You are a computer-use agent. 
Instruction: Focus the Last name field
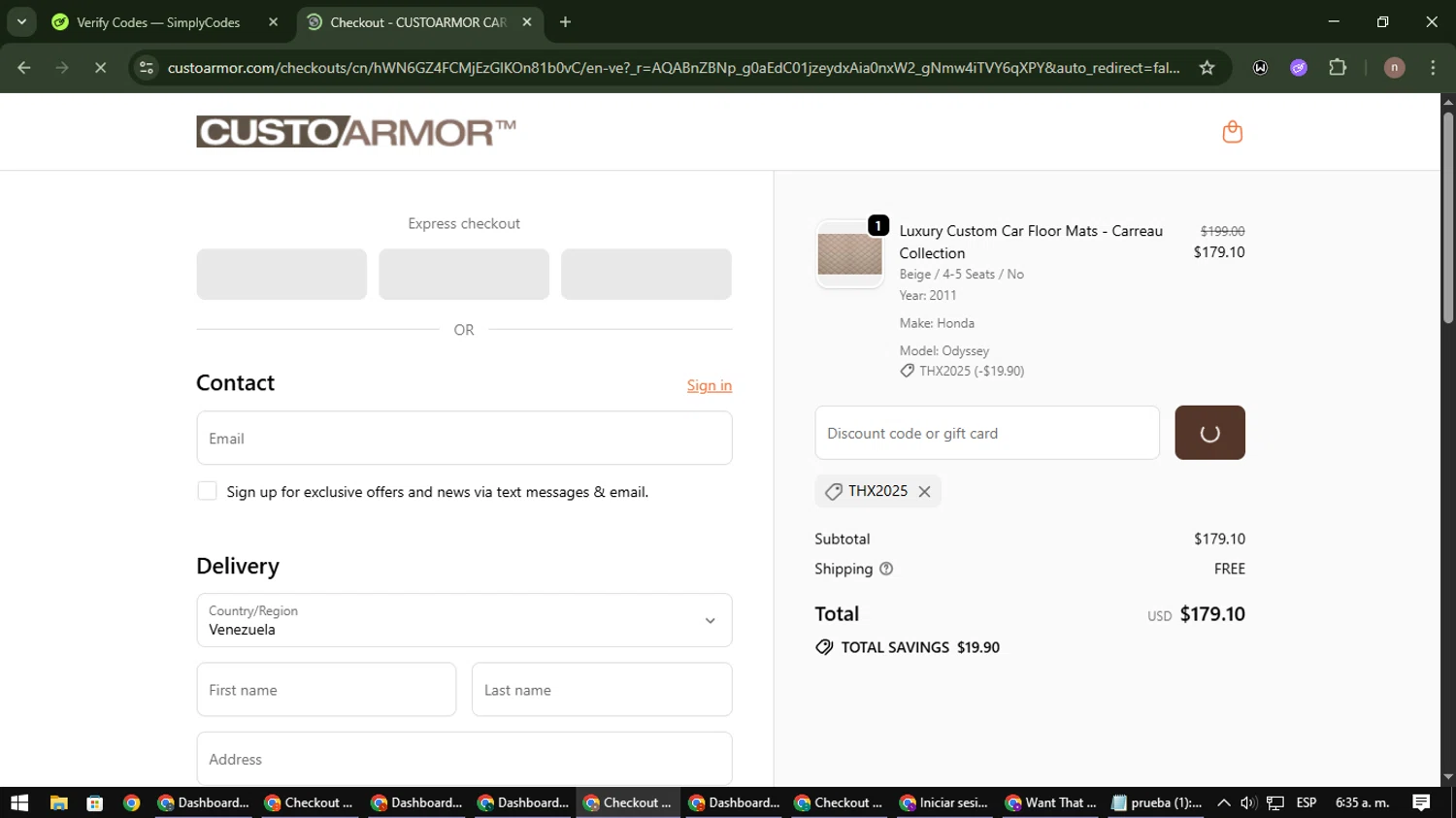point(602,690)
